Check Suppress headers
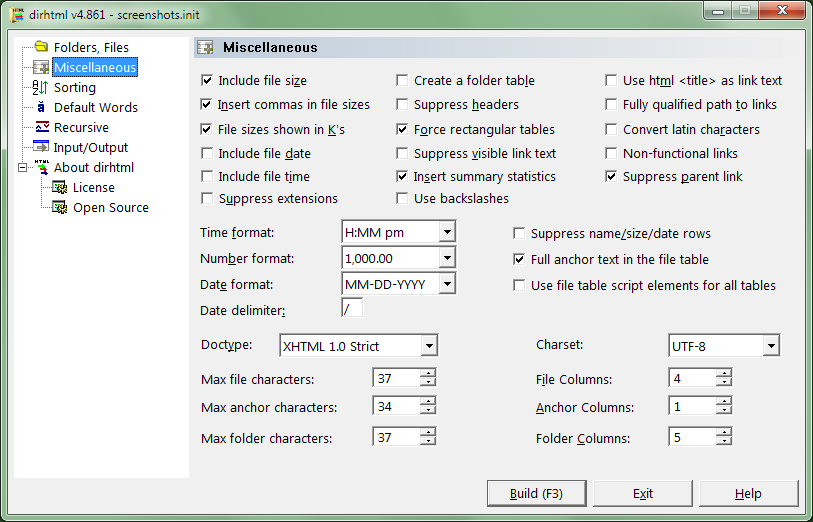Viewport: 813px width, 522px height. tap(402, 104)
